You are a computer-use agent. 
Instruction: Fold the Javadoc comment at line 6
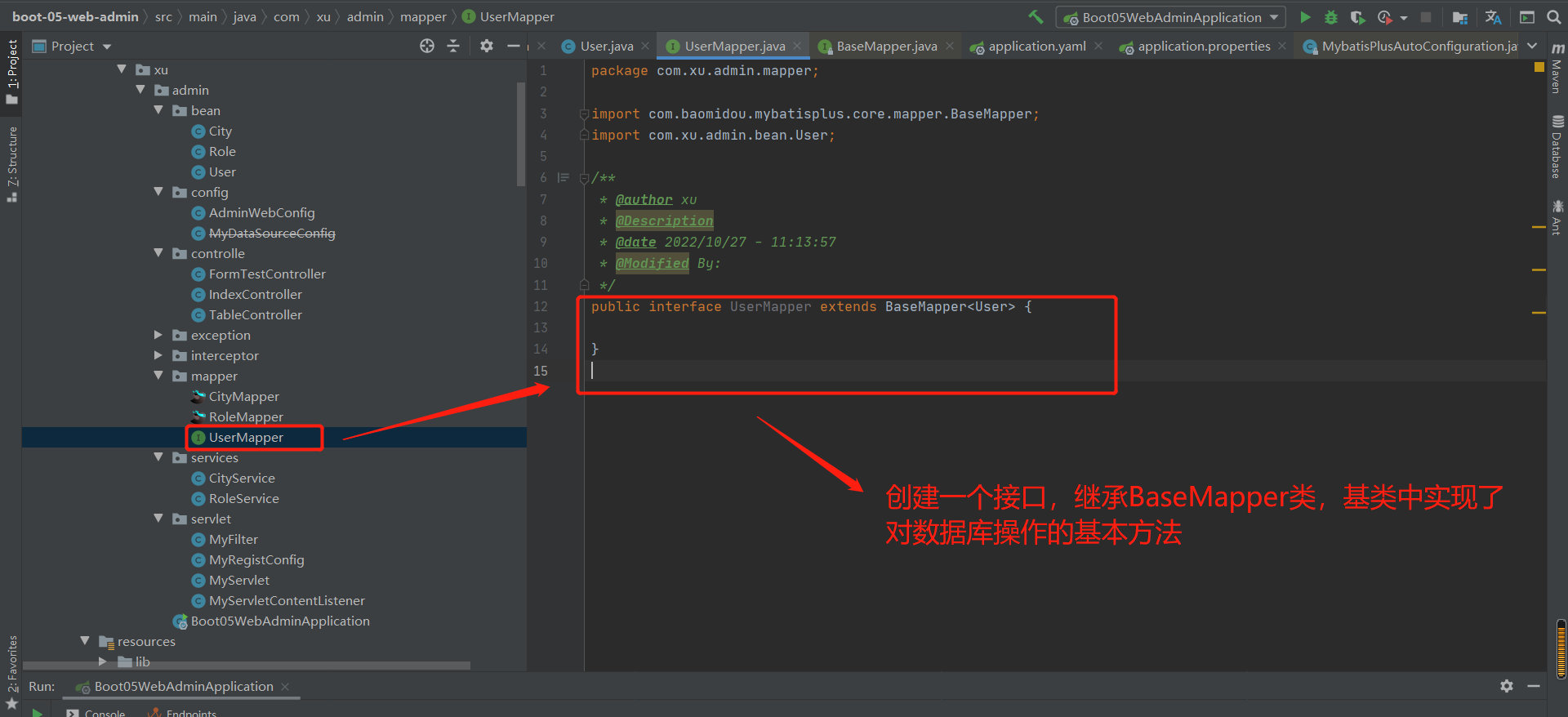(584, 178)
